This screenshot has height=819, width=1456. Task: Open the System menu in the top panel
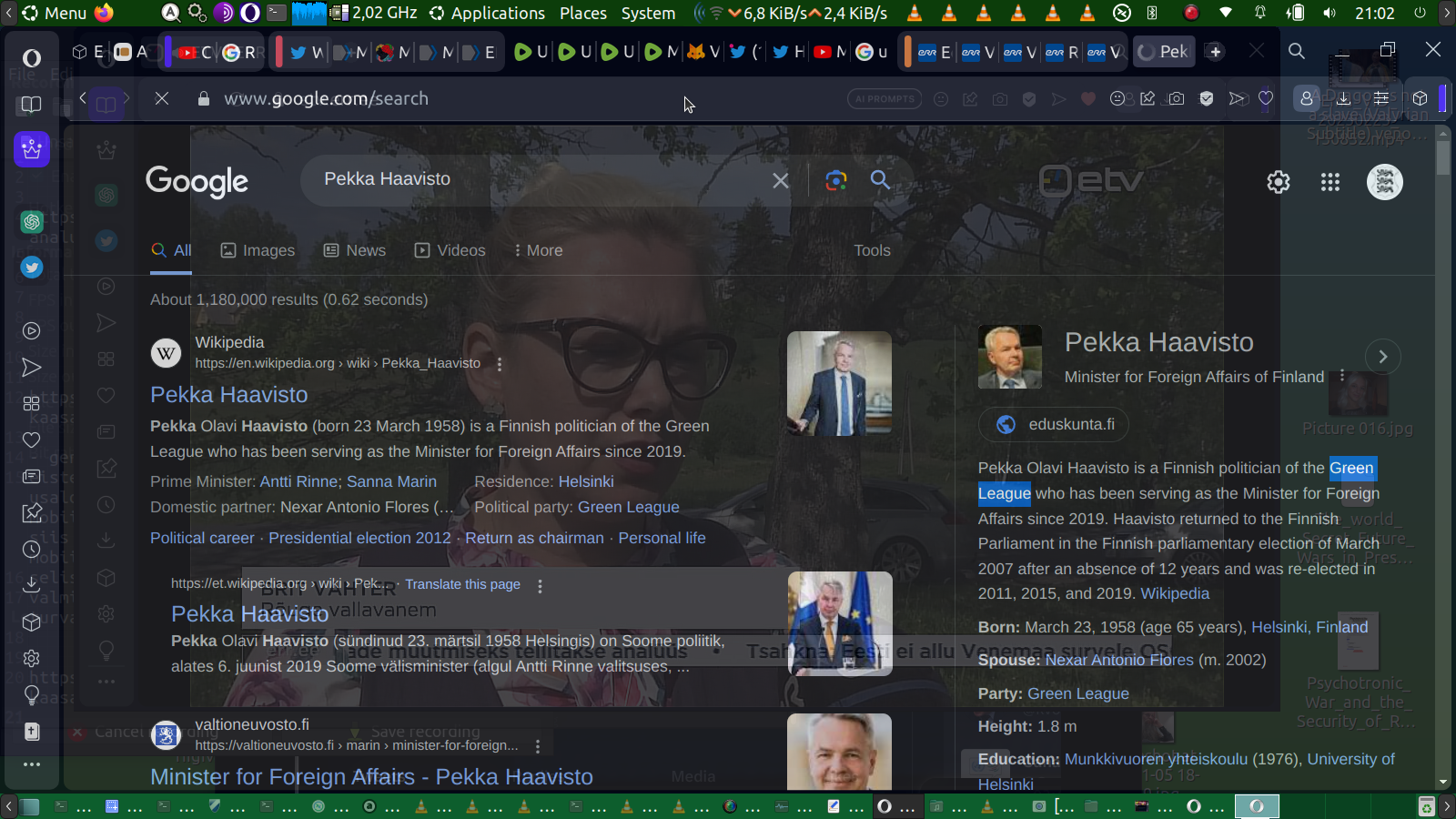[648, 13]
